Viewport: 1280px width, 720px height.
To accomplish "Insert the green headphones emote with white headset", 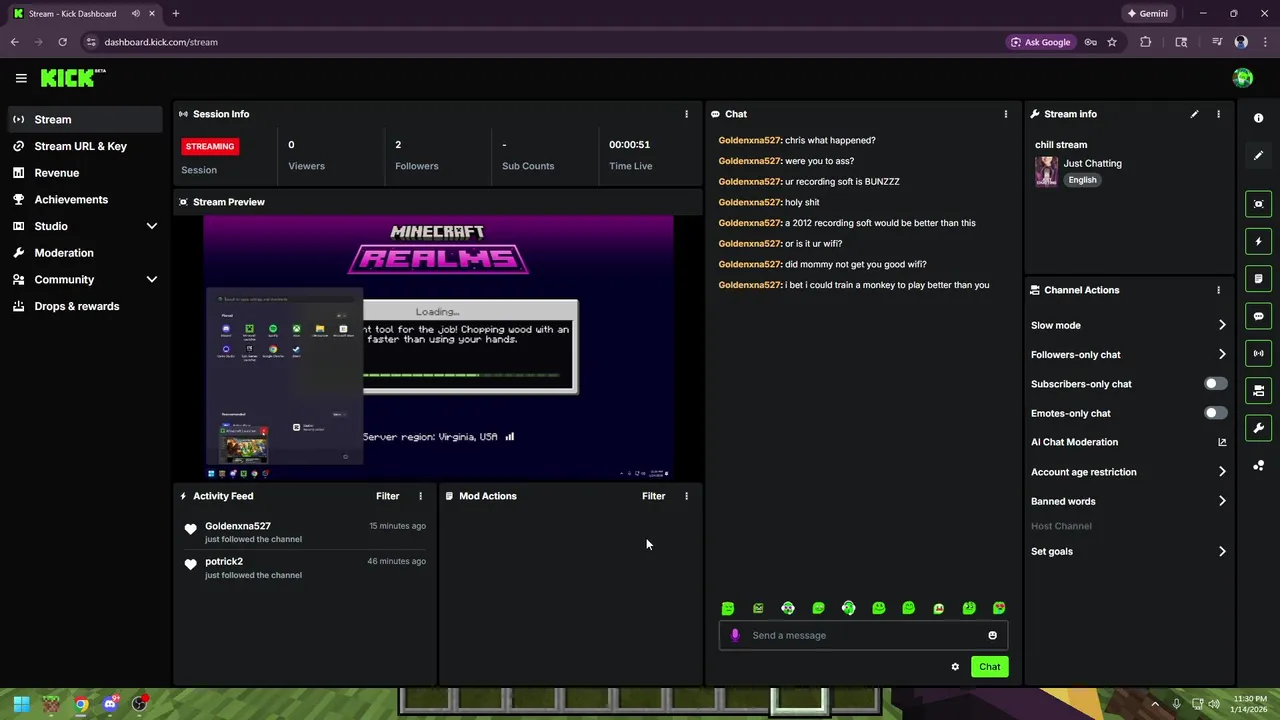I will click(848, 608).
